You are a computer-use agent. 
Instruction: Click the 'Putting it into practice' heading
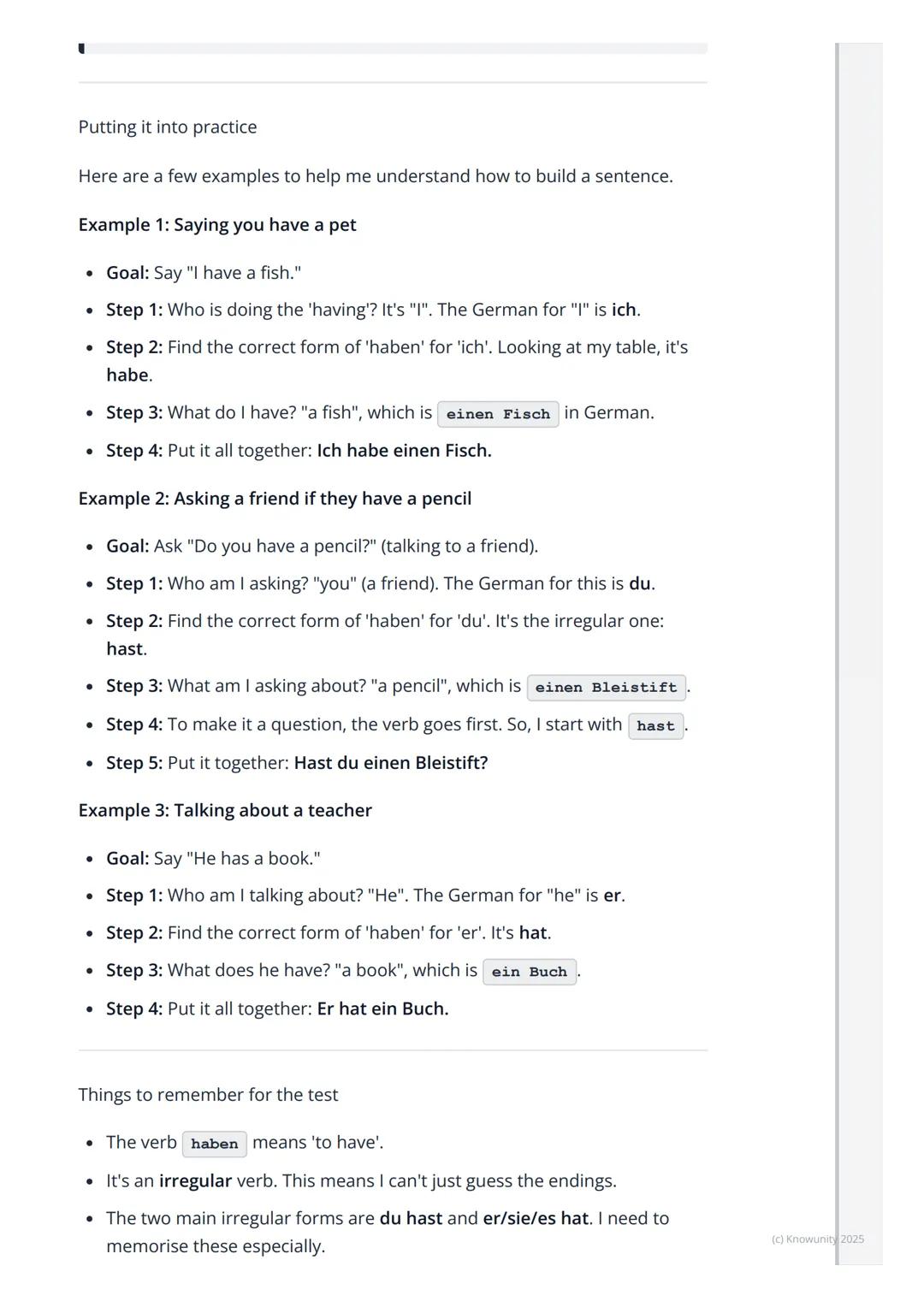coord(168,127)
